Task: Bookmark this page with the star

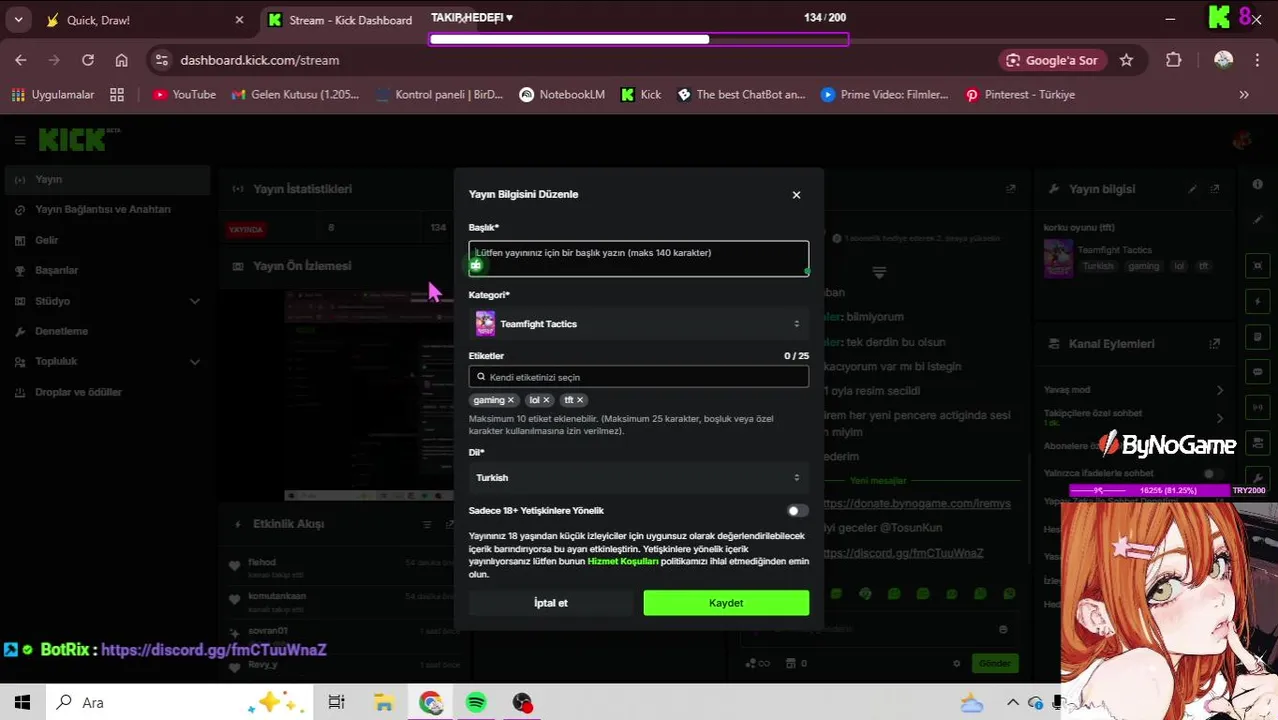Action: pyautogui.click(x=1127, y=60)
